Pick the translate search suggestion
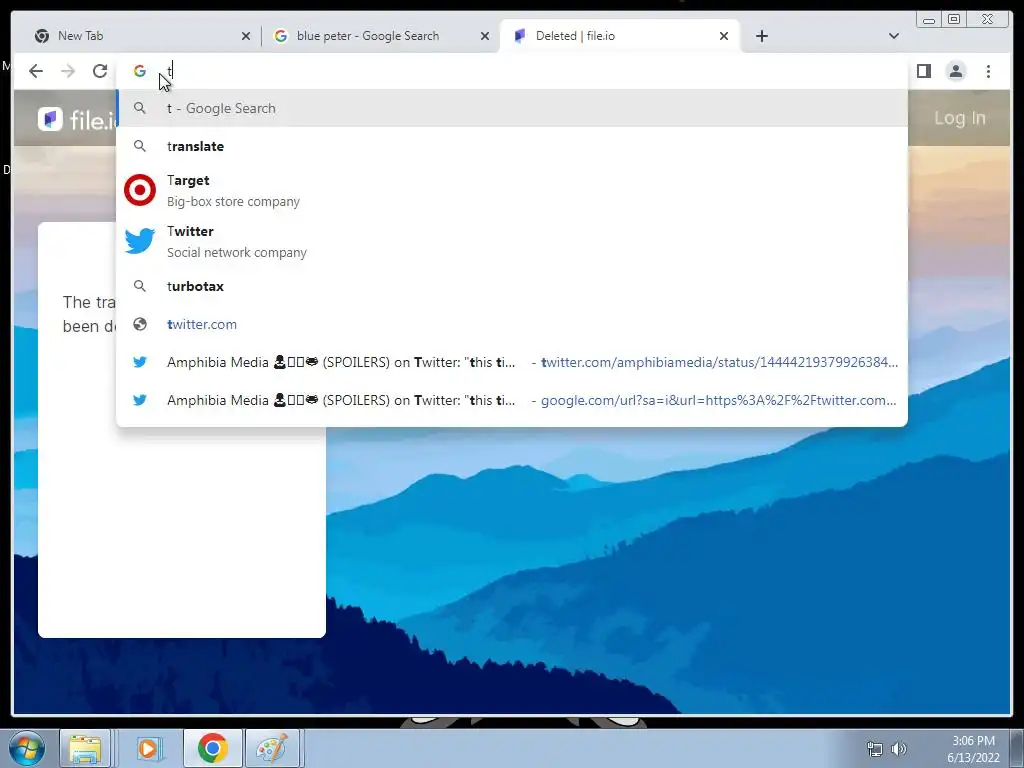This screenshot has width=1024, height=768. tap(512, 146)
